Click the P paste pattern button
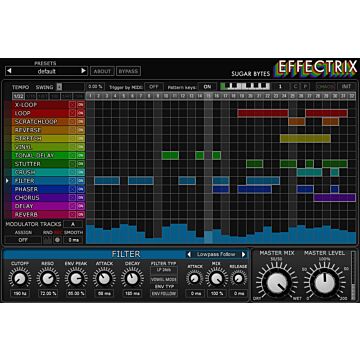Screen dimensions: 360x360 point(305,87)
